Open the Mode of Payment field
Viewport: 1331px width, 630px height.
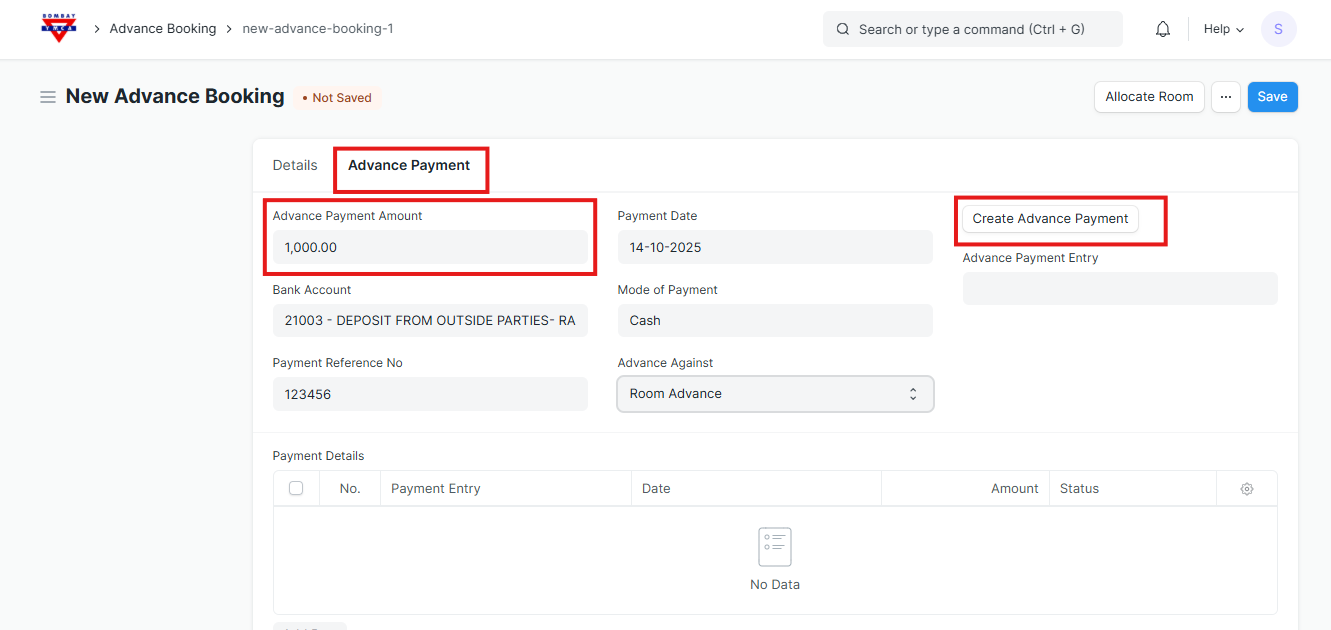point(775,321)
